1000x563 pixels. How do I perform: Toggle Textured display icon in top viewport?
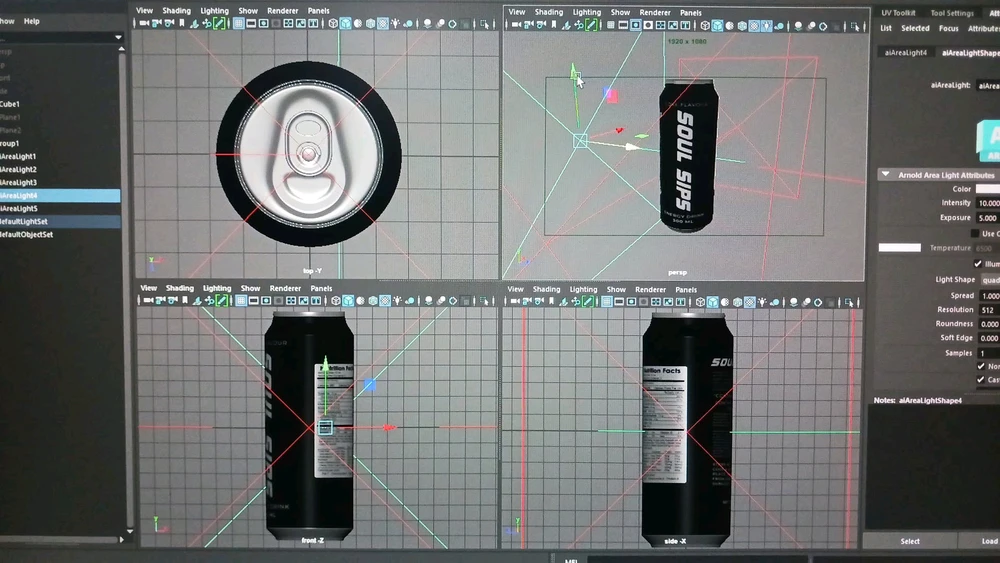[381, 23]
